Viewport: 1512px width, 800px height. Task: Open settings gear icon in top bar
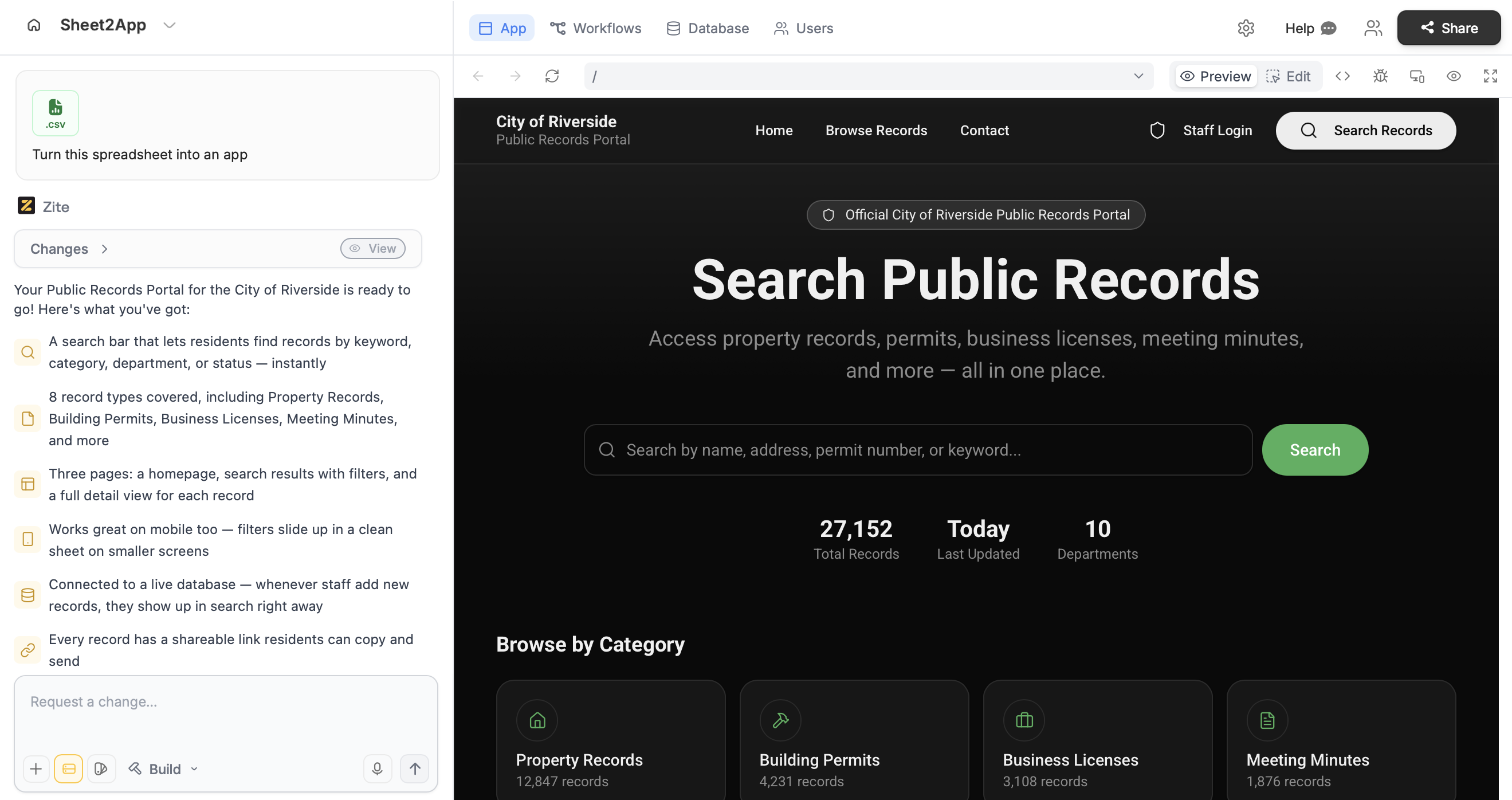click(1246, 28)
